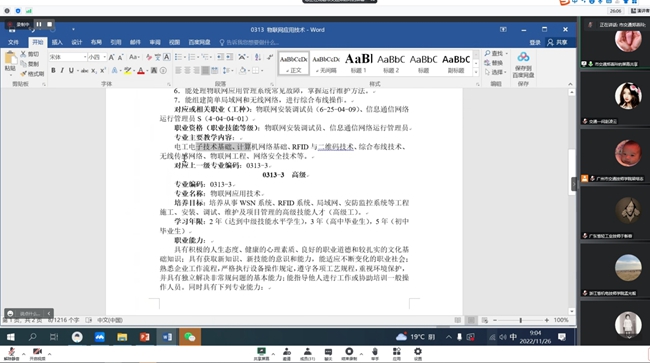Click the Replace (替换) button
The image size is (650, 363).
pos(494,63)
